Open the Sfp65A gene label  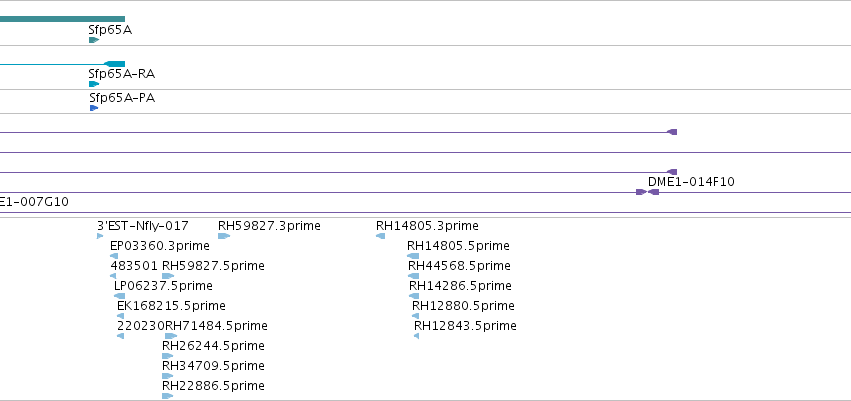coord(110,30)
